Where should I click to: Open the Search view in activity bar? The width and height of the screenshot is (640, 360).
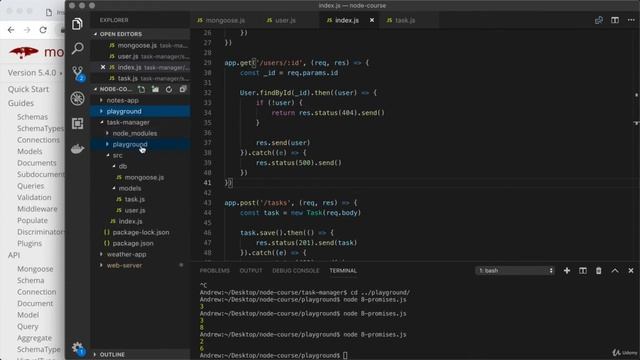(x=77, y=48)
